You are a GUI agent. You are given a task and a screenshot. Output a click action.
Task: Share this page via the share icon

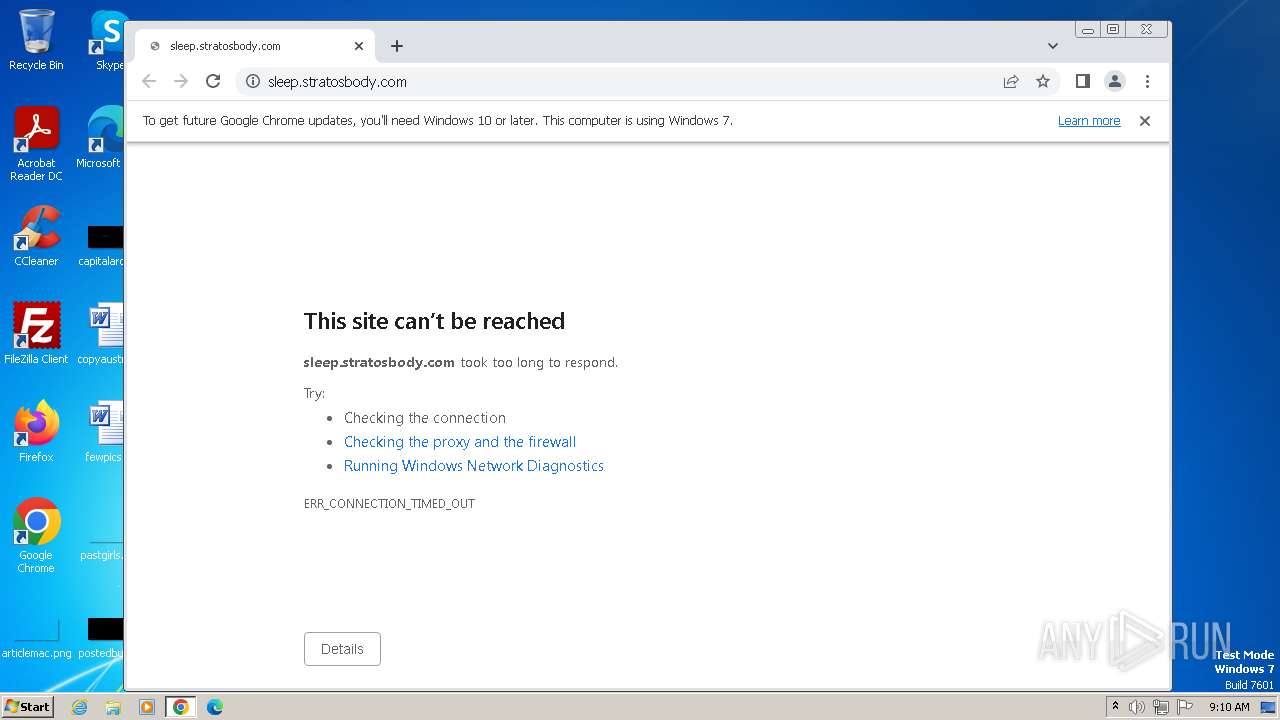[x=1011, y=82]
